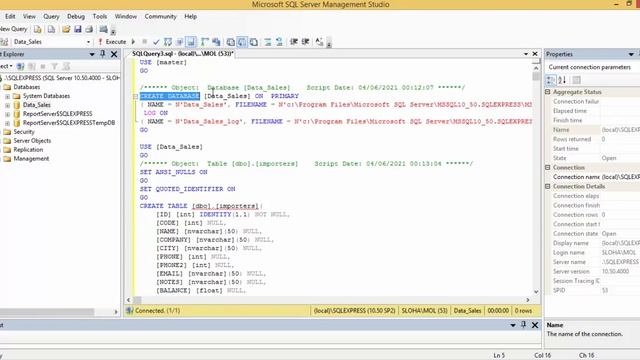Open the Data_Sales database dropdown
The height and width of the screenshot is (360, 640).
(88, 42)
